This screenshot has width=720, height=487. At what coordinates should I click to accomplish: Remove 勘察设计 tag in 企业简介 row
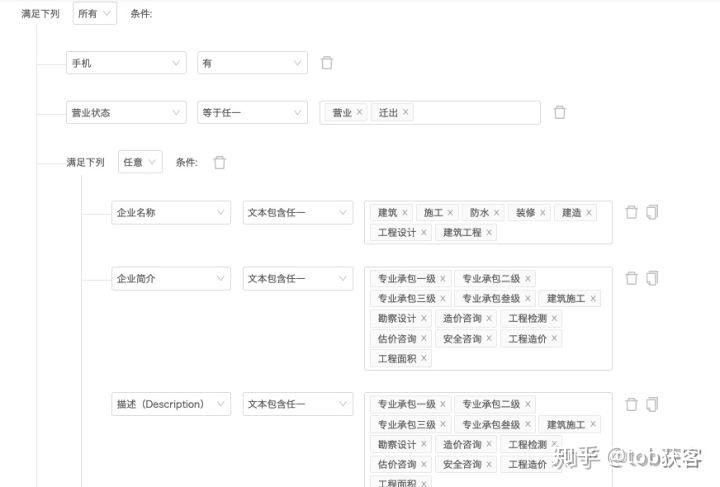[x=423, y=318]
